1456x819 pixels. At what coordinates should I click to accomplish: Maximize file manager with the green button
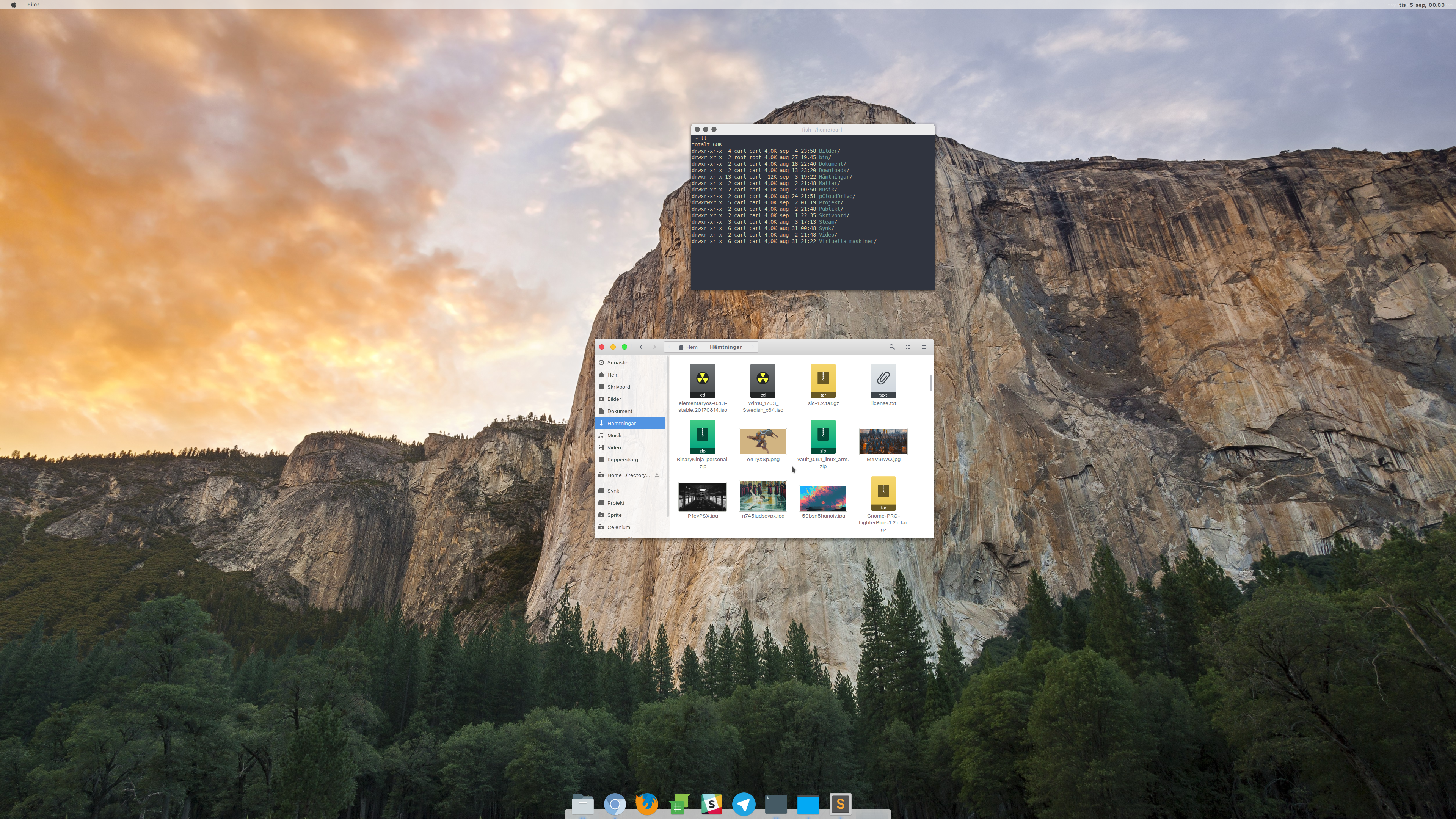tap(624, 347)
